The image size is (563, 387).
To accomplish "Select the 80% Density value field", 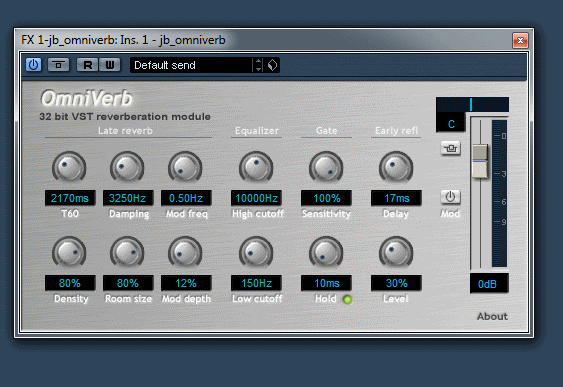I will pyautogui.click(x=70, y=283).
